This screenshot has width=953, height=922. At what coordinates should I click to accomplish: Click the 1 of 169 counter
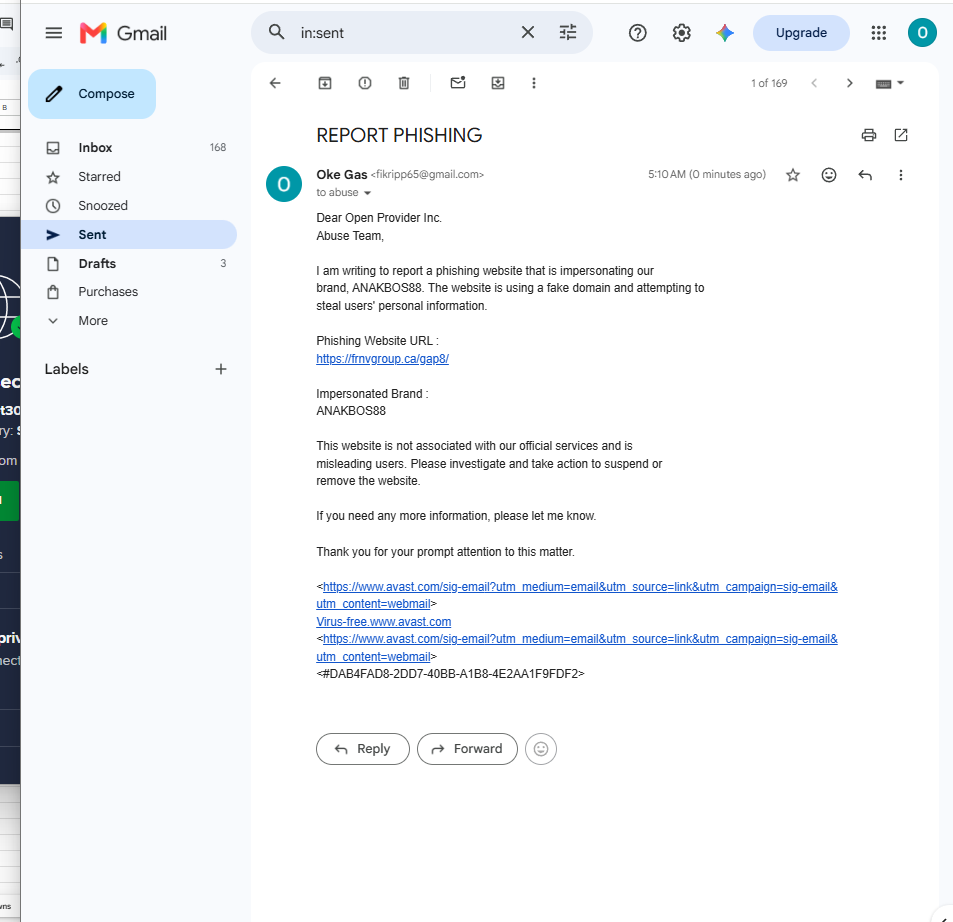(769, 83)
